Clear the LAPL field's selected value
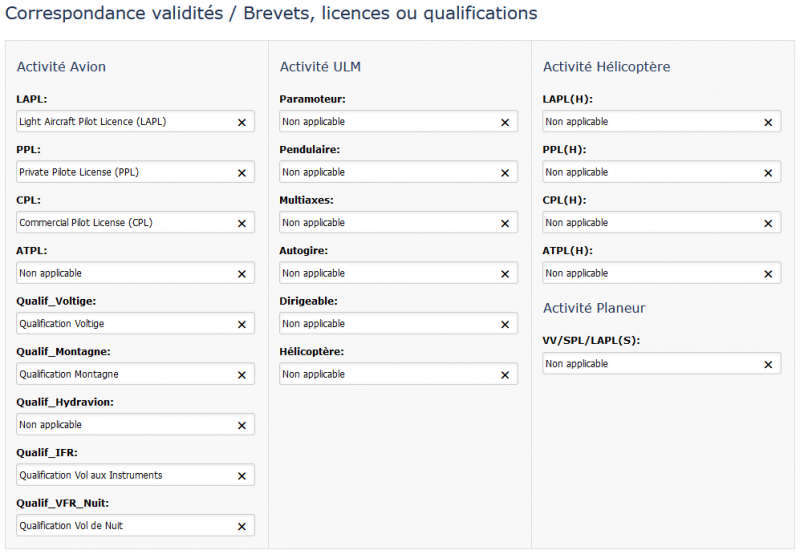Image resolution: width=800 pixels, height=554 pixels. (x=241, y=122)
